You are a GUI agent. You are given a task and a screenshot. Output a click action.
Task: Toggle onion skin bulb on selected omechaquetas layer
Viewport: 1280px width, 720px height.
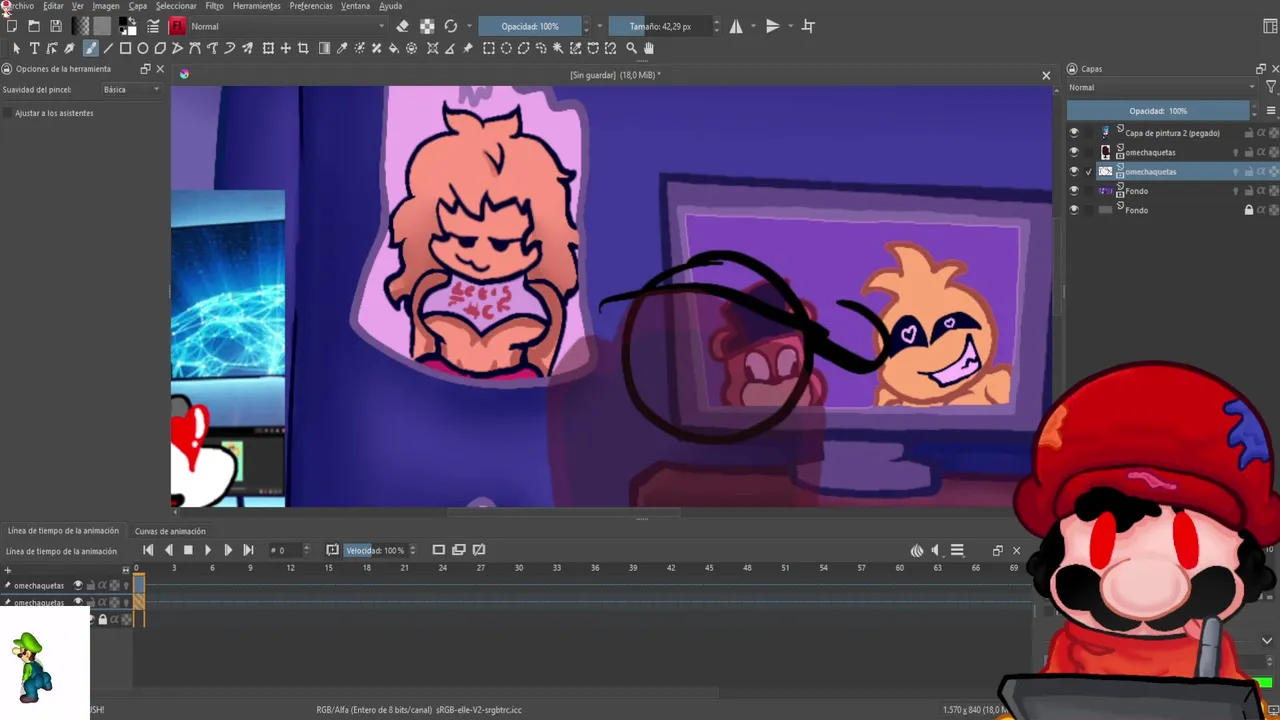[1235, 172]
